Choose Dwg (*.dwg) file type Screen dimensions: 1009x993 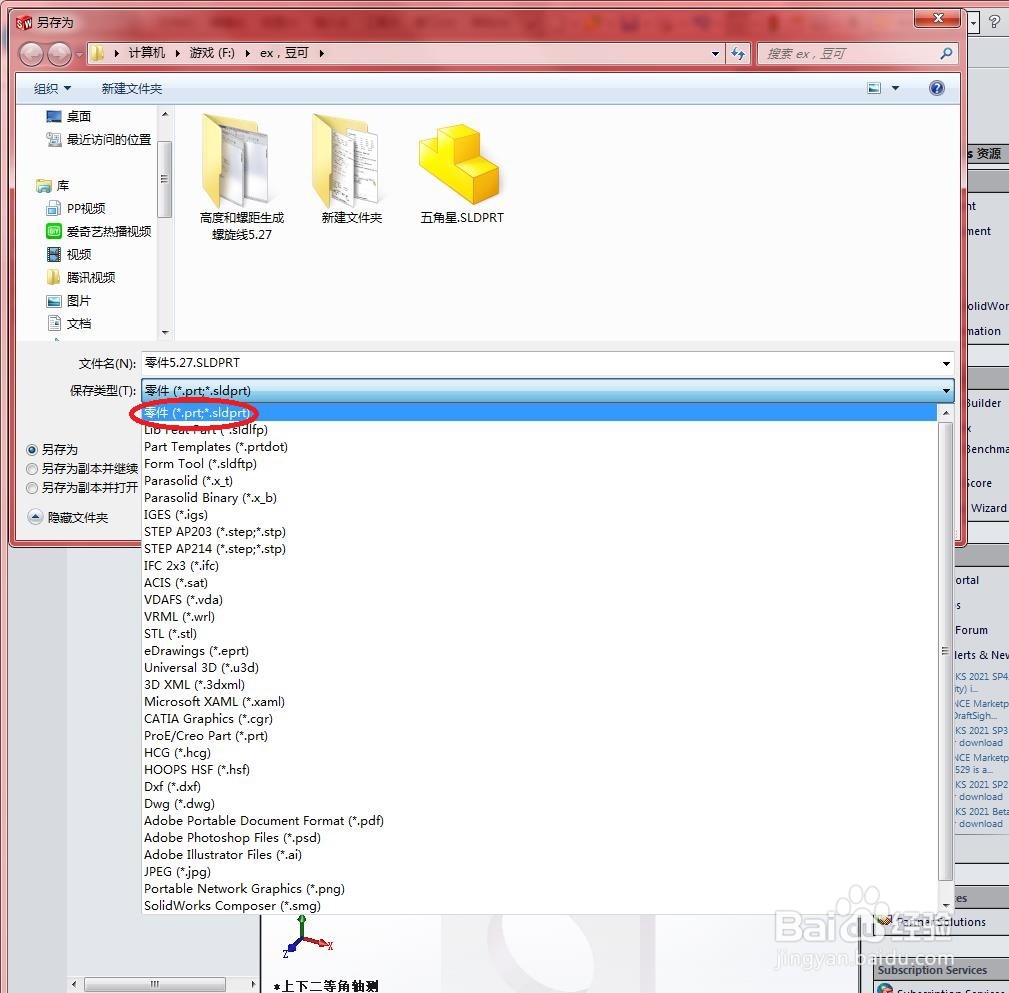click(x=539, y=804)
